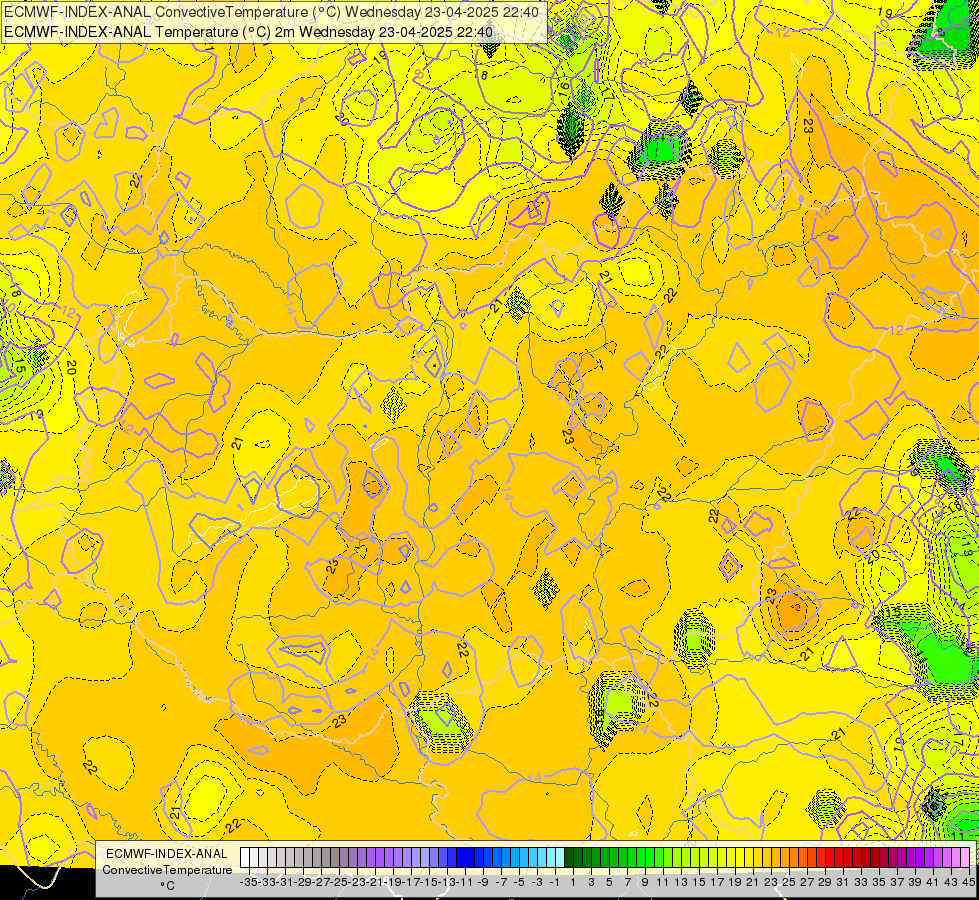Pick the violet -21 legend swatch
Screen dimensions: 979x900
click(x=371, y=857)
